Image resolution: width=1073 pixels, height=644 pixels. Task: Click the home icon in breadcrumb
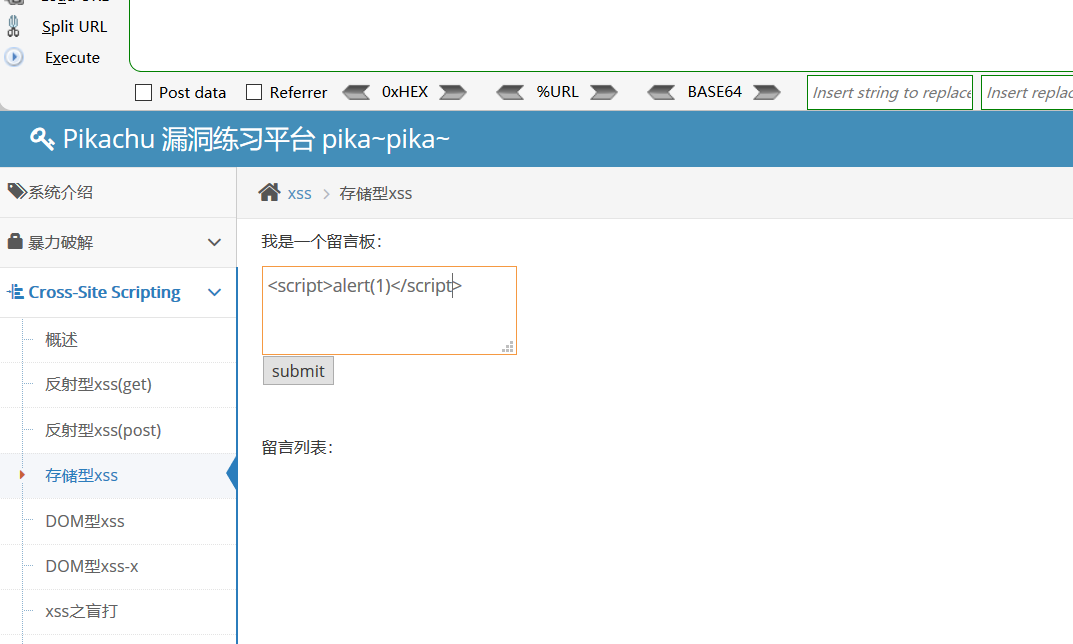270,192
